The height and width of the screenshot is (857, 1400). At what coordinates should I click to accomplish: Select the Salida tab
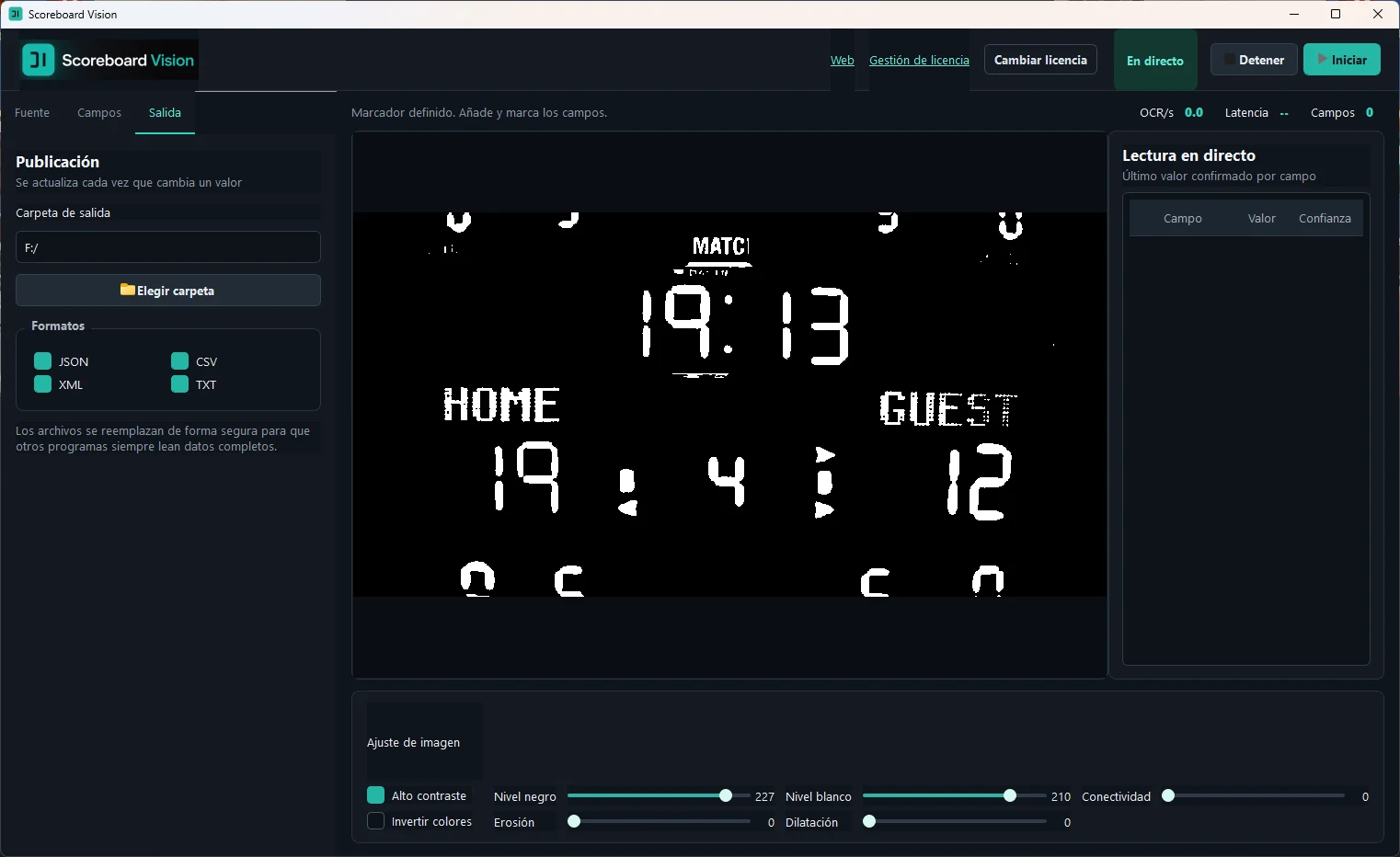(x=165, y=112)
